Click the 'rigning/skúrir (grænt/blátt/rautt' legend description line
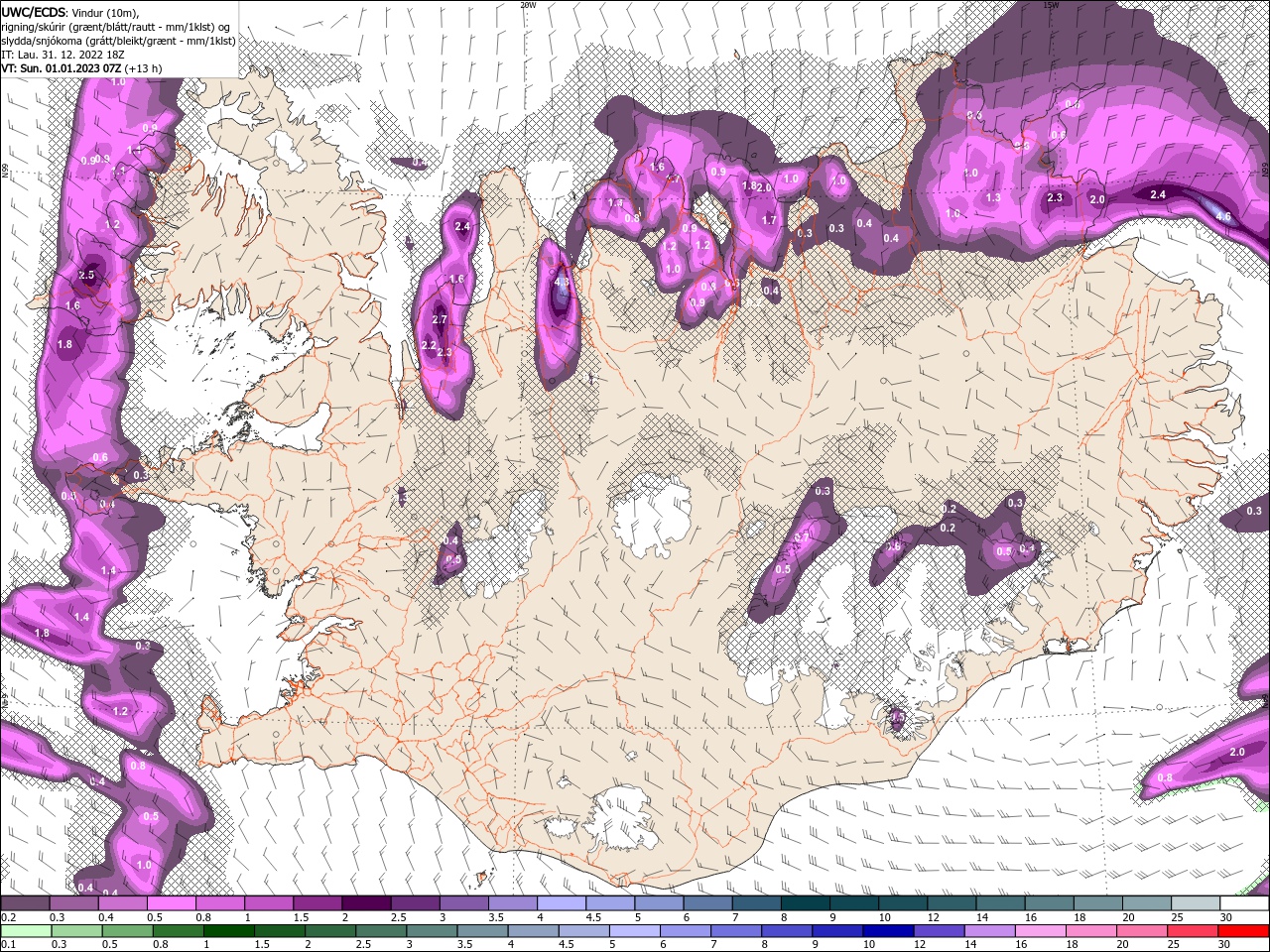Image resolution: width=1270 pixels, height=952 pixels. click(x=117, y=26)
